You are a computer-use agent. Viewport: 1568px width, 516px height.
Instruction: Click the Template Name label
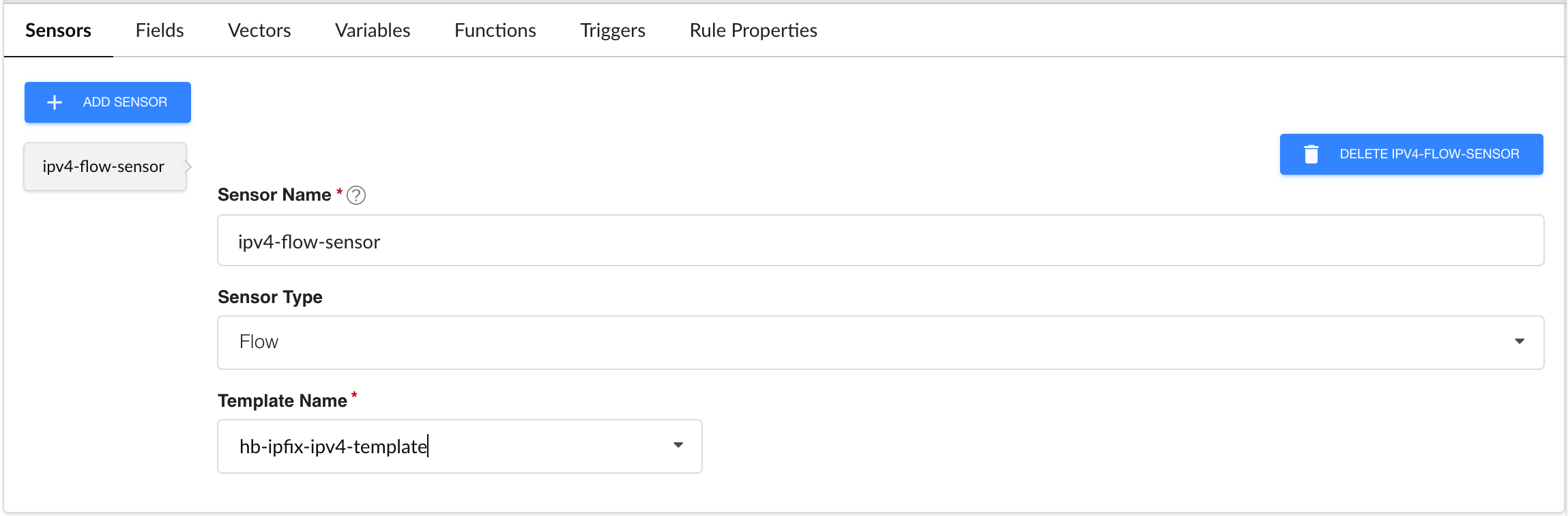pyautogui.click(x=282, y=401)
